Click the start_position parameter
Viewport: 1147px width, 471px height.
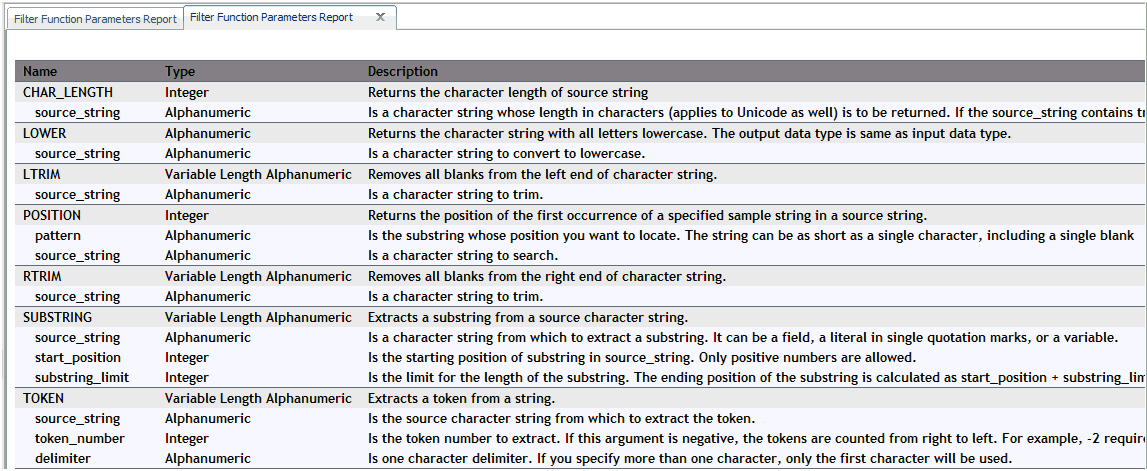pyautogui.click(x=78, y=358)
